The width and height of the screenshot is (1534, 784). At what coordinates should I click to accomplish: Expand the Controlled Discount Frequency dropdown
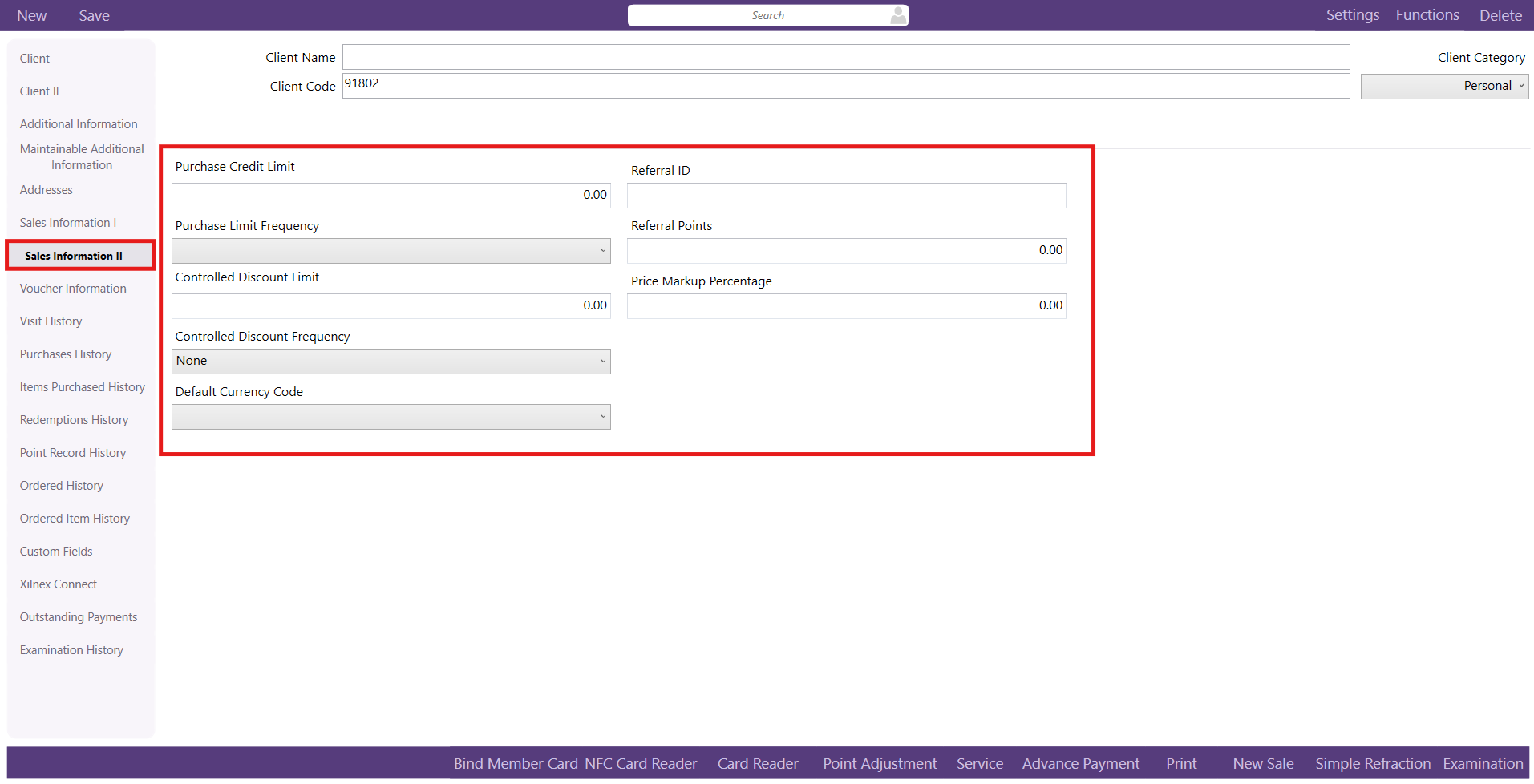391,362
